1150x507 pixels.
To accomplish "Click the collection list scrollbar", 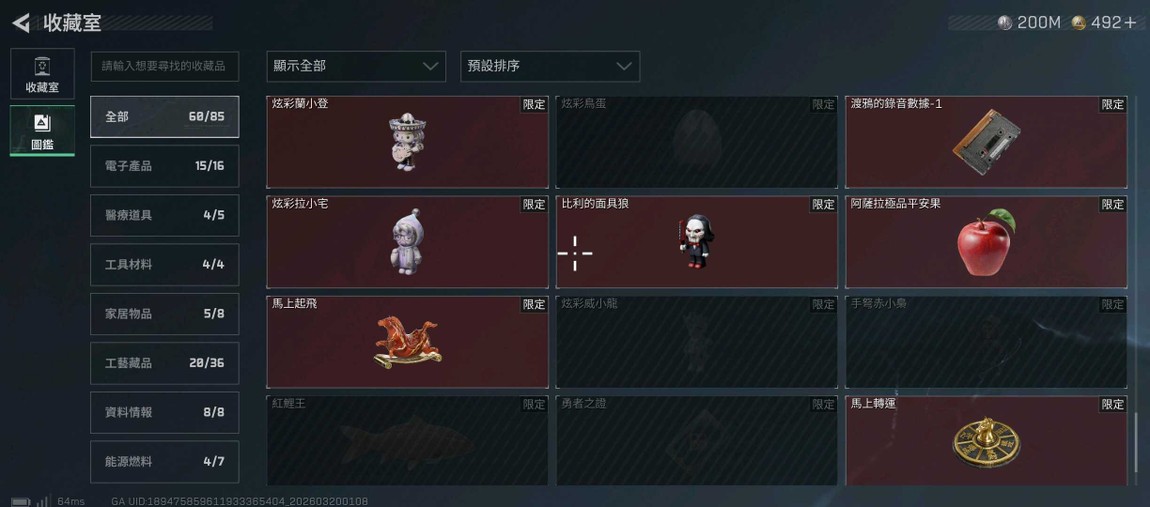I will pyautogui.click(x=1137, y=444).
